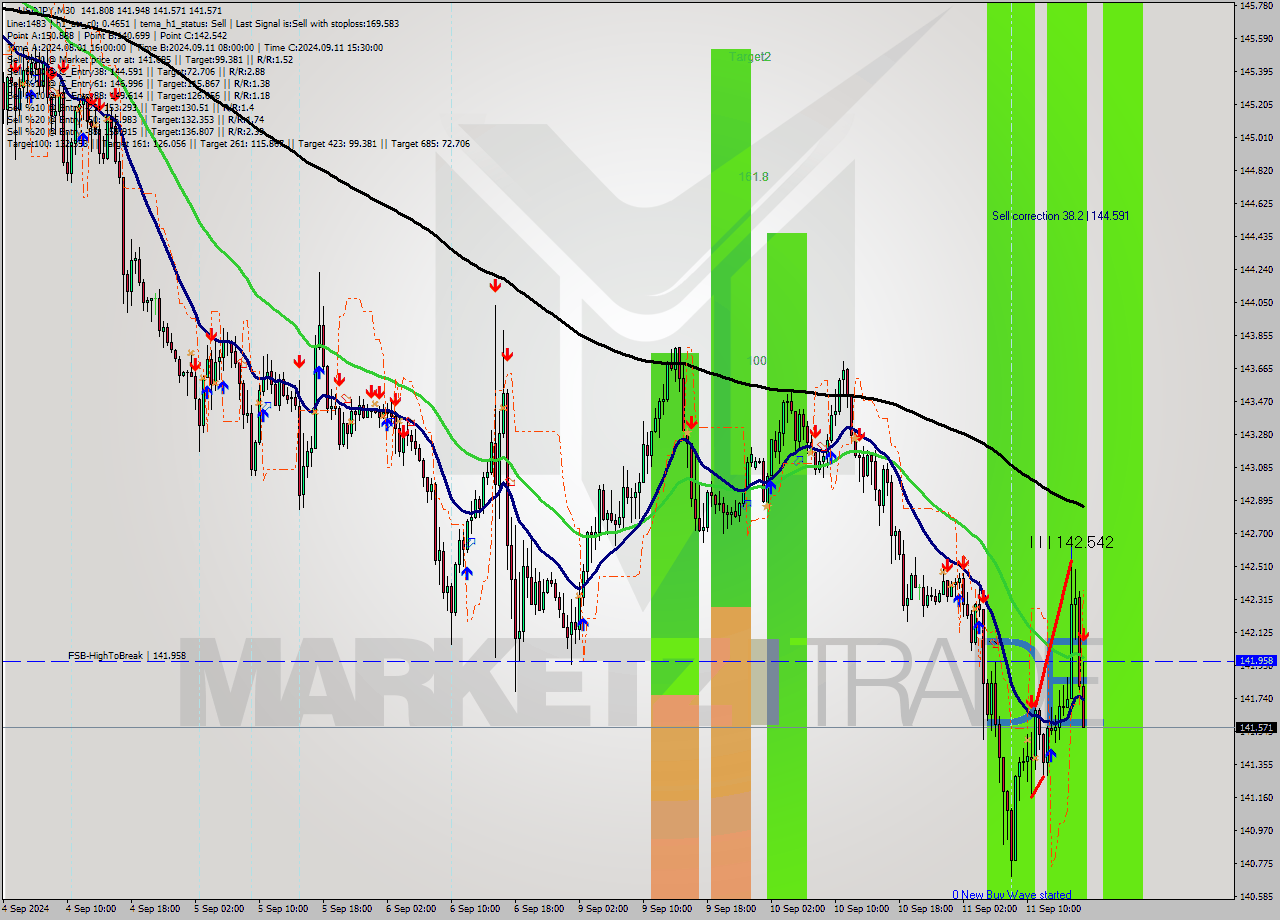Select the highlighted current price tag 141.571
Screen dimensions: 1280x920
click(x=1256, y=728)
